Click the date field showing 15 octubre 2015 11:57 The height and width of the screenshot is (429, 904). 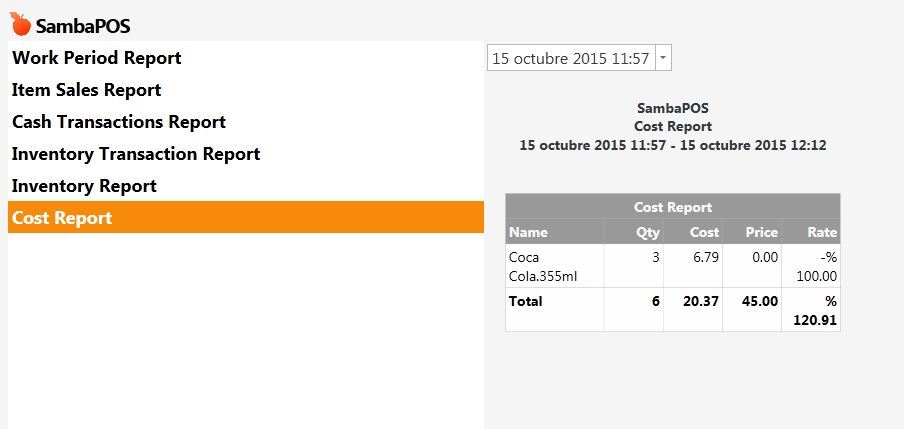571,58
